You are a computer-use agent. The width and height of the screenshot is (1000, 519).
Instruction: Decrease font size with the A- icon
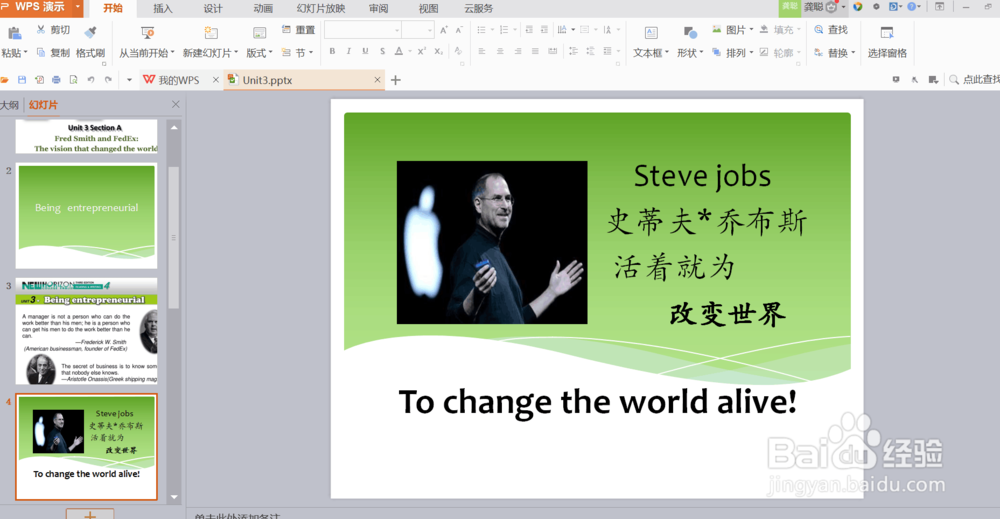[459, 30]
